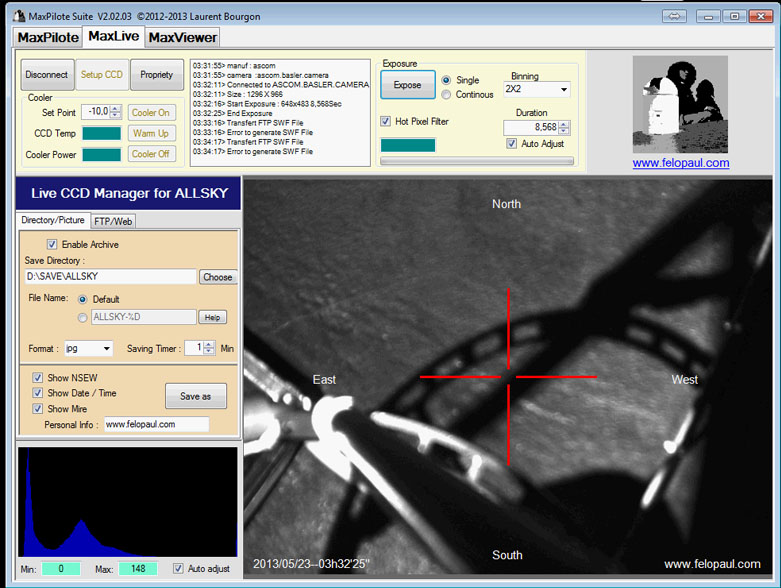Click the exposure progress bar
Image resolution: width=781 pixels, height=588 pixels.
[x=477, y=161]
